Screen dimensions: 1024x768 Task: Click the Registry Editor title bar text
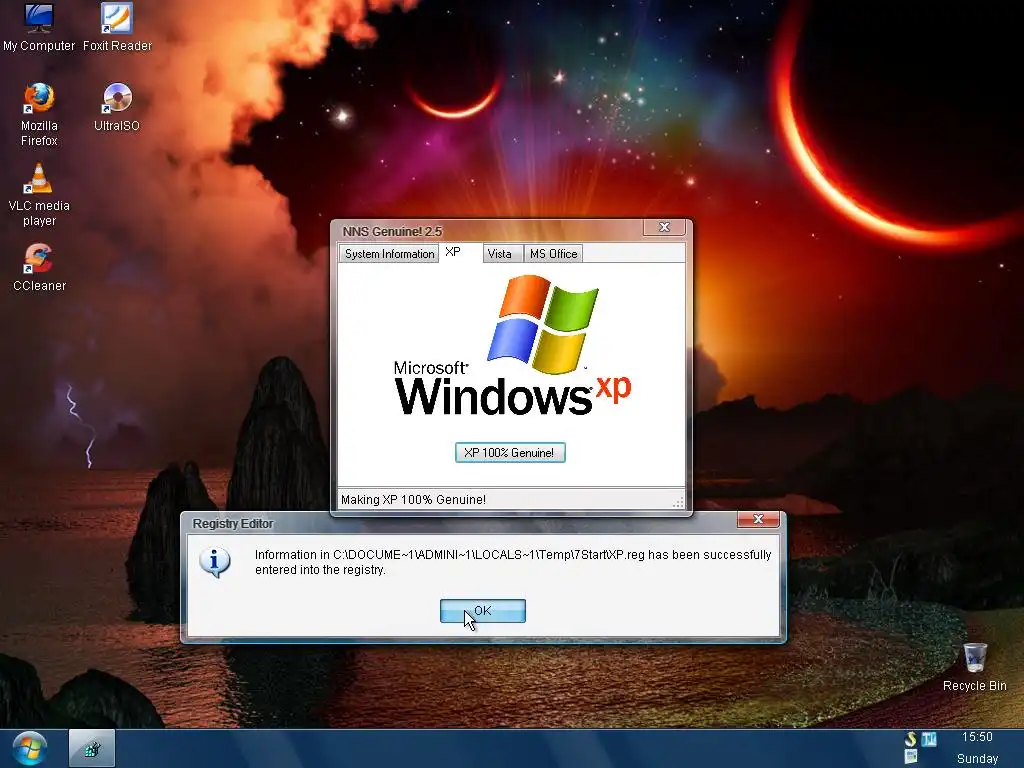click(233, 523)
